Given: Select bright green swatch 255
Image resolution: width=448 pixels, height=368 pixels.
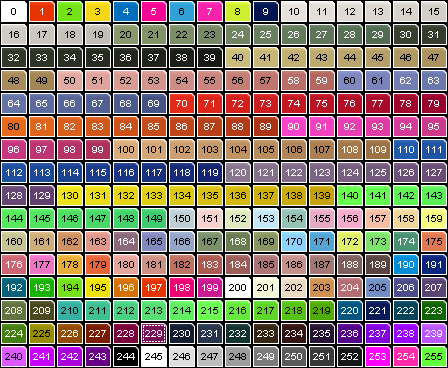Looking at the screenshot, I should tap(434, 357).
